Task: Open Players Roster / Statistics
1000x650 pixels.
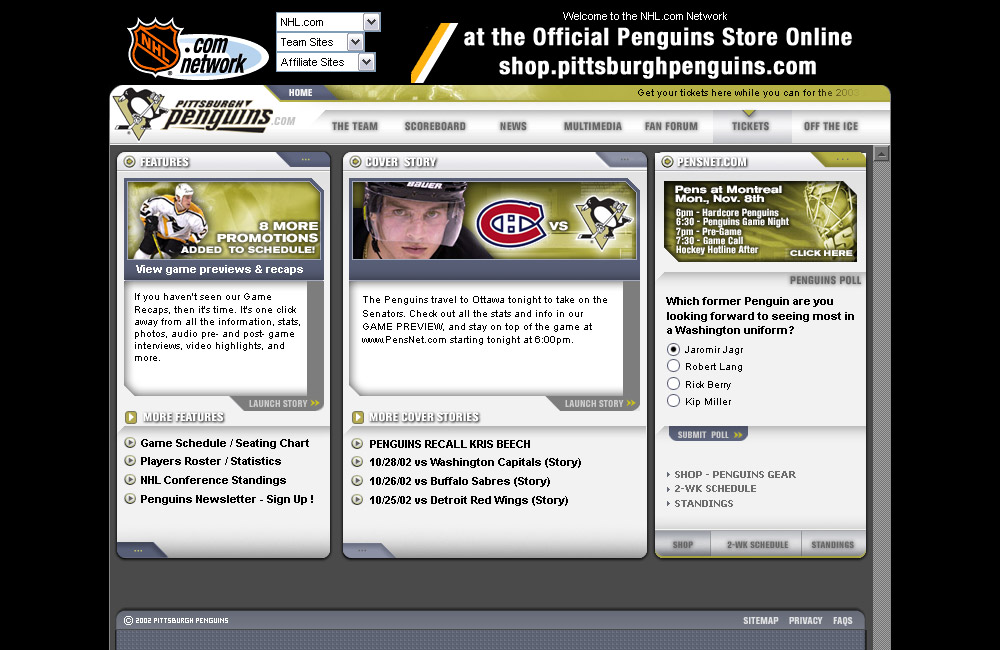Action: (210, 461)
